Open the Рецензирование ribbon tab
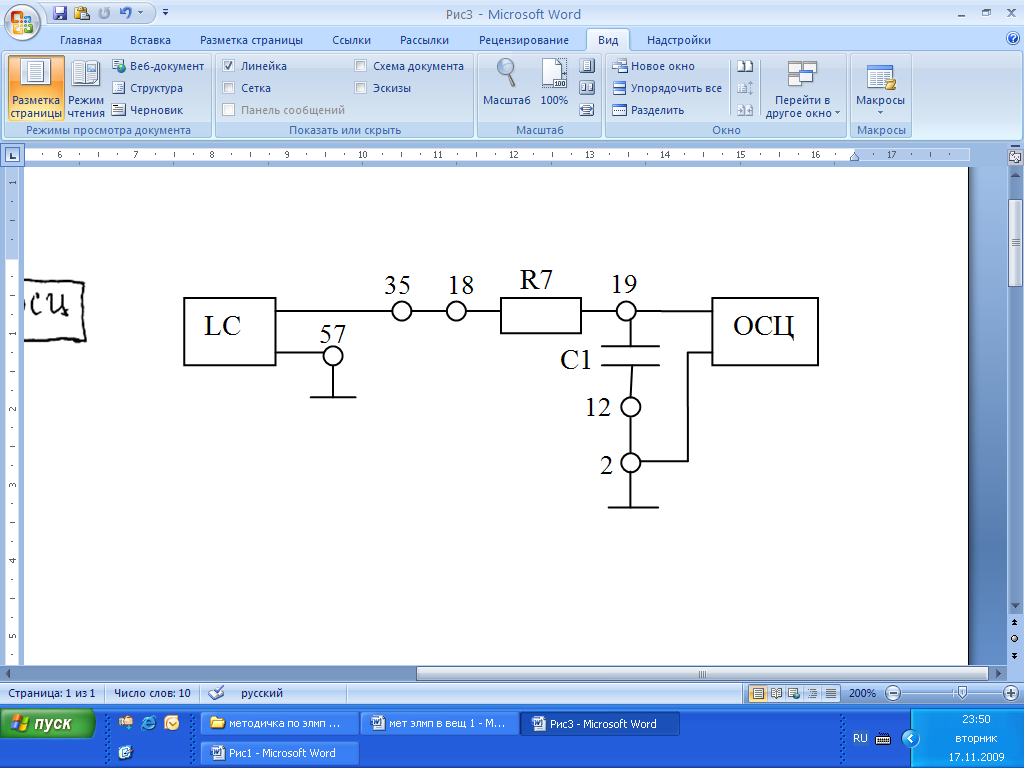This screenshot has height=768, width=1024. pos(524,40)
